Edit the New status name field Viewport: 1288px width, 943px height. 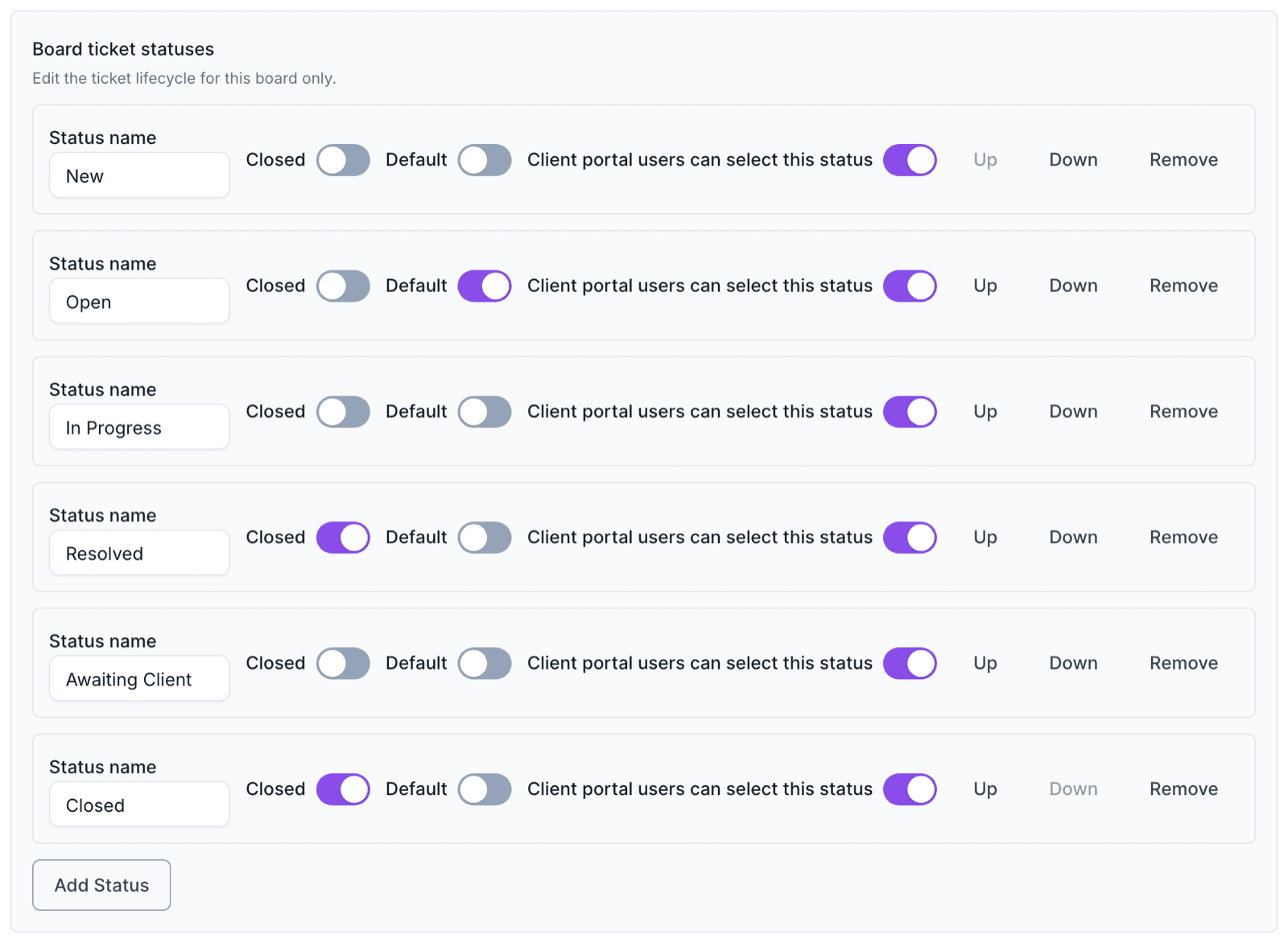coord(139,175)
